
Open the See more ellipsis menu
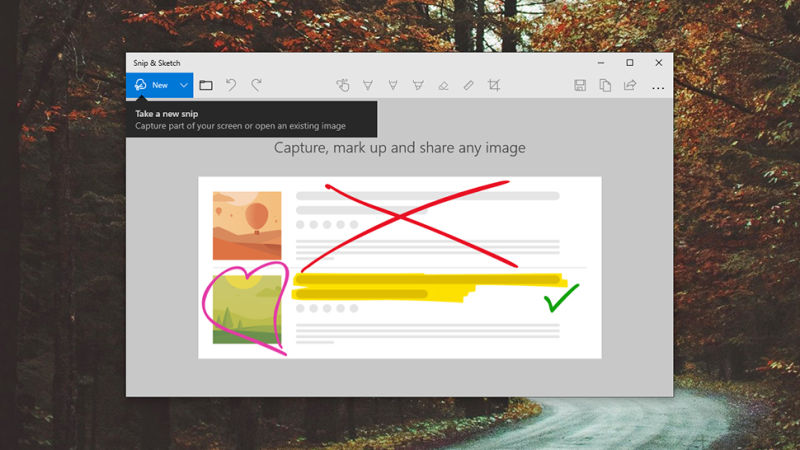pyautogui.click(x=657, y=87)
